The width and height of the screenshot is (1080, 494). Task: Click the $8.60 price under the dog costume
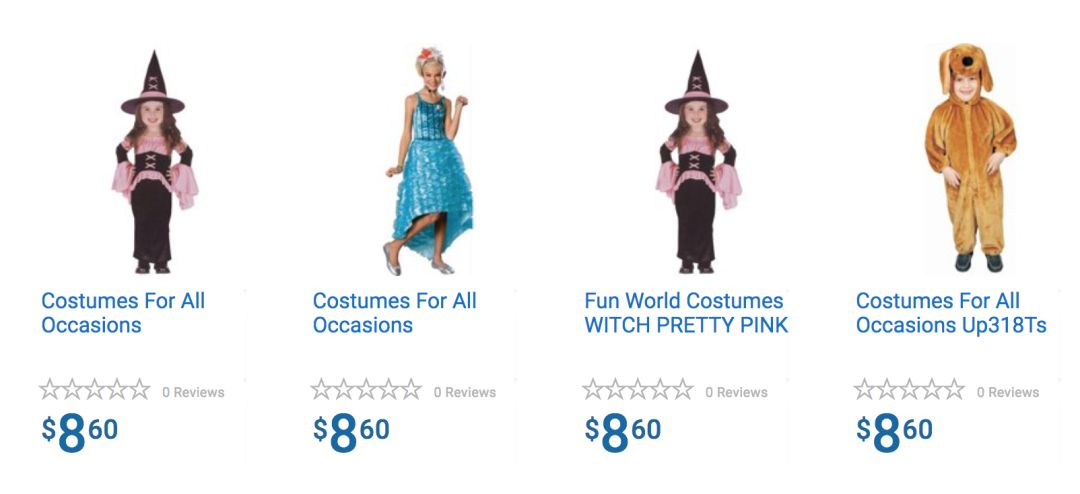(x=894, y=431)
